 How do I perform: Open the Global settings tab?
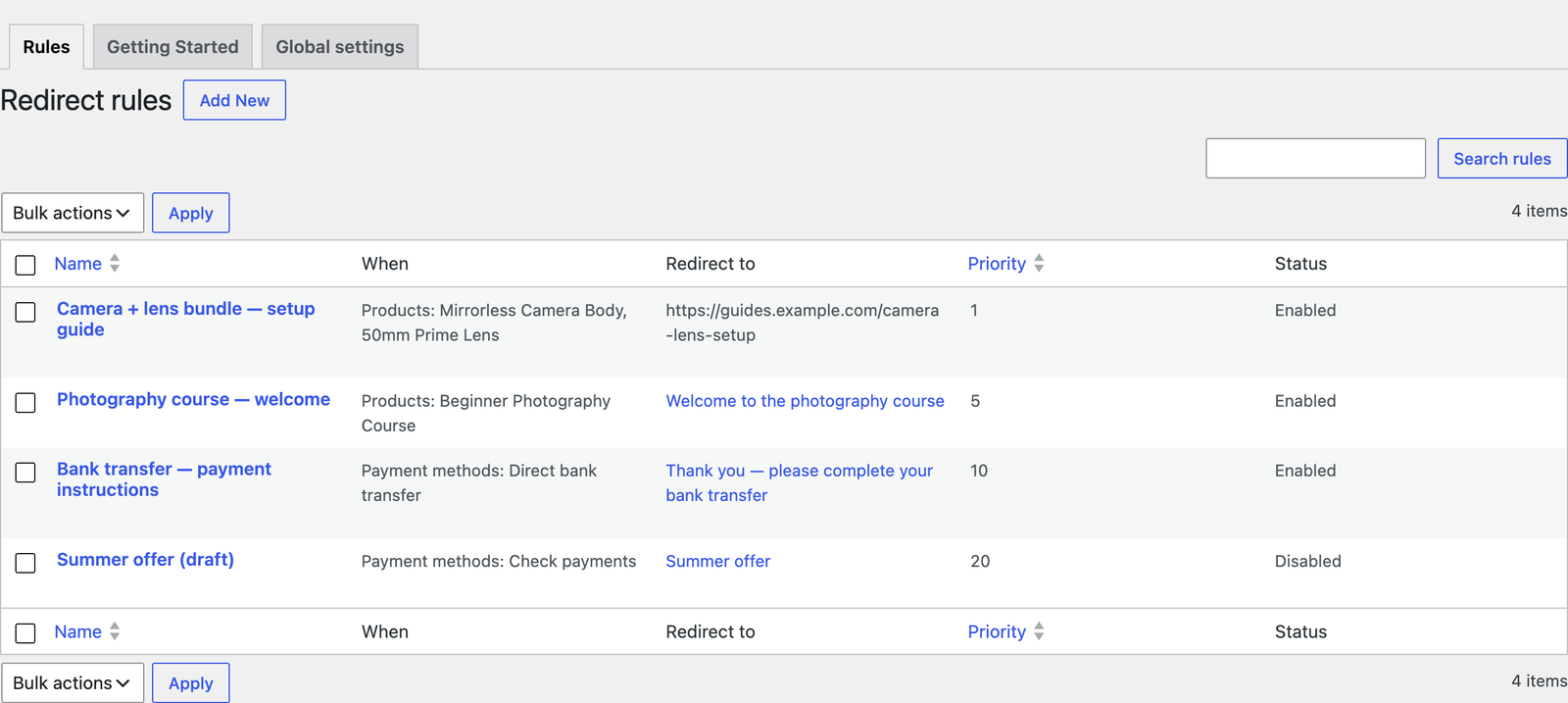(x=339, y=47)
